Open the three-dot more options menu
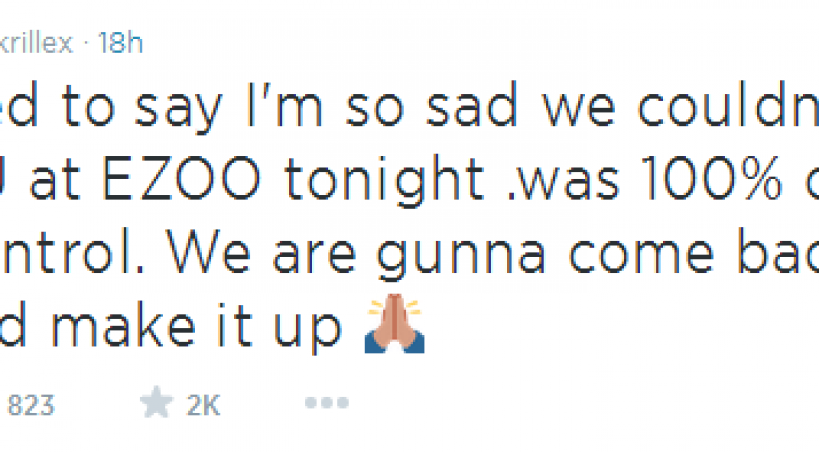Screen dimensions: 819x452 pyautogui.click(x=326, y=404)
